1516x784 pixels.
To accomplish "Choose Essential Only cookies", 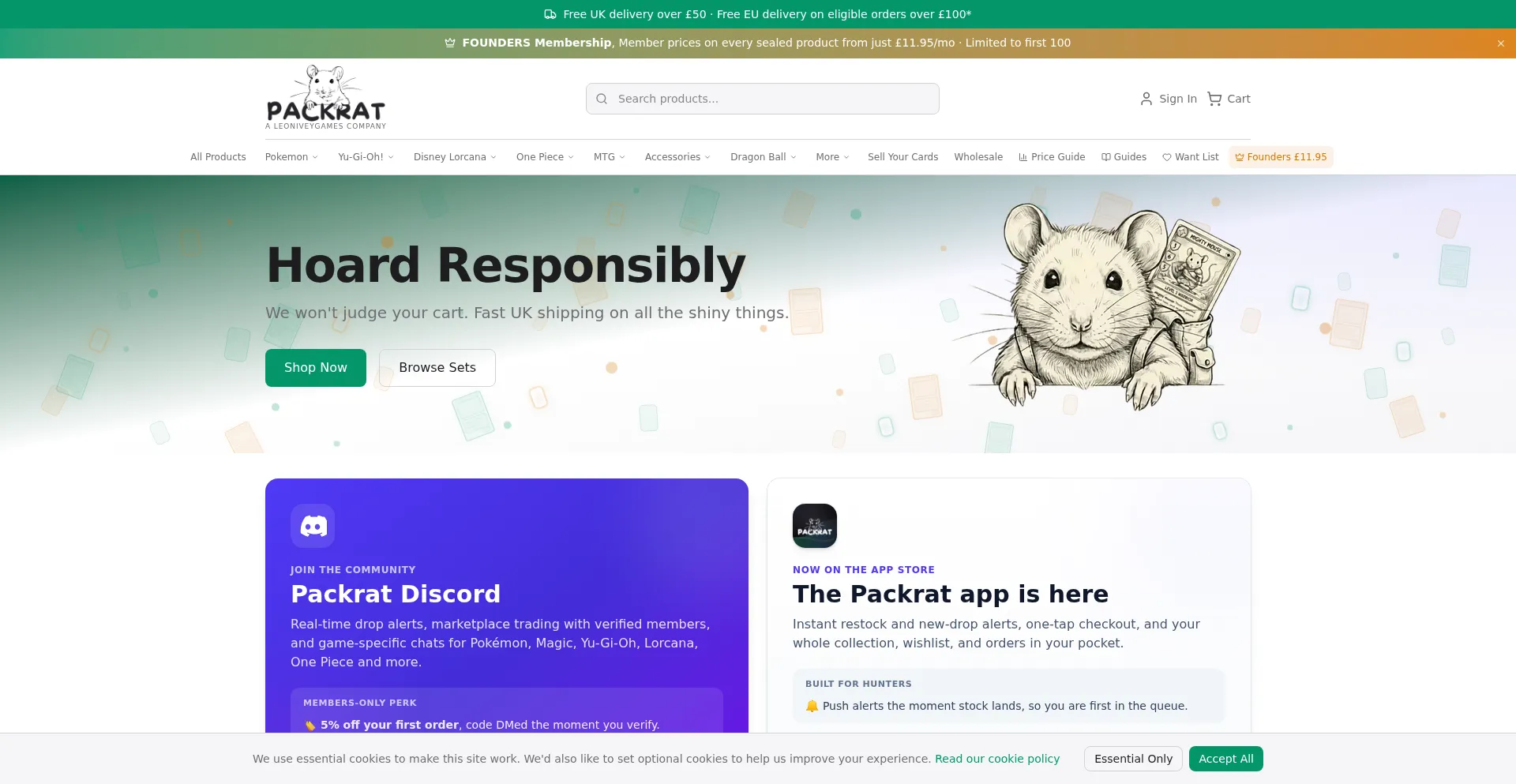I will pos(1133,759).
